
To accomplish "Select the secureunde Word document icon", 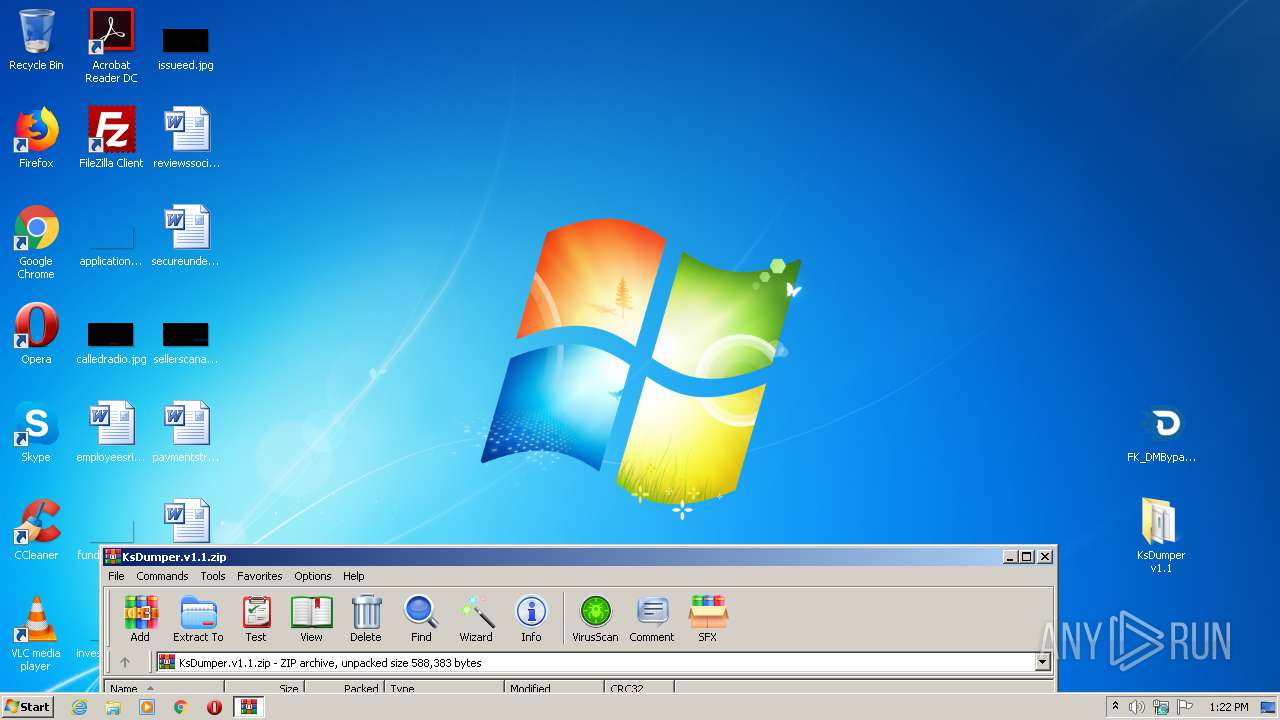I will tap(186, 236).
